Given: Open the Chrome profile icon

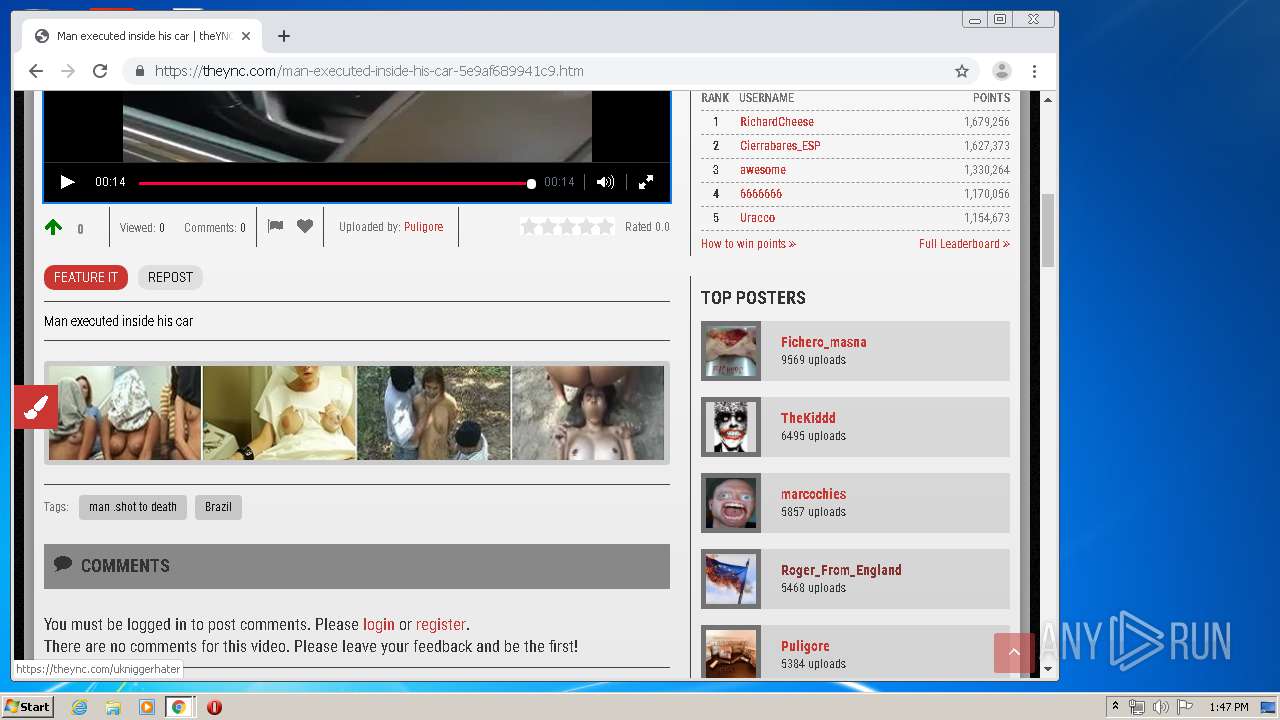Looking at the screenshot, I should [1001, 71].
